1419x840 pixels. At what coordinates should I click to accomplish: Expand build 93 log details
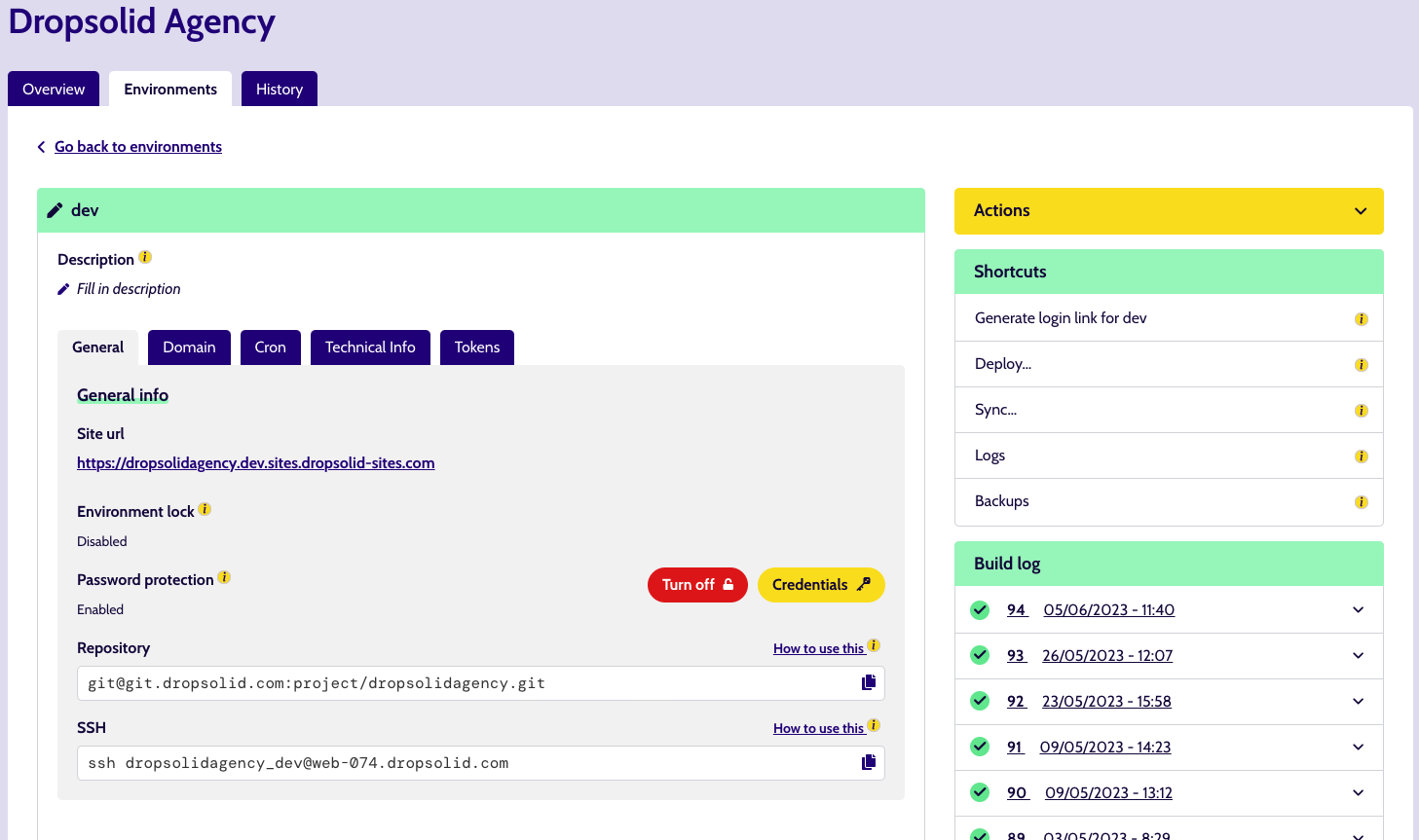[1359, 656]
